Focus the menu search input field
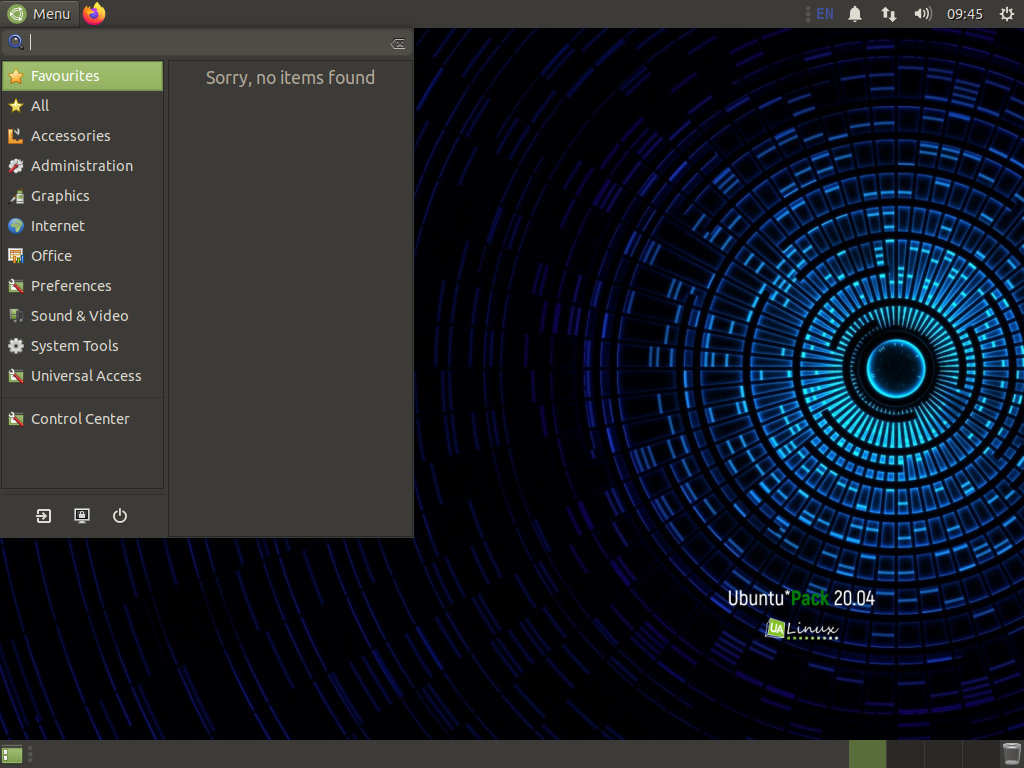Screen dimensions: 1024x768 [x=208, y=43]
